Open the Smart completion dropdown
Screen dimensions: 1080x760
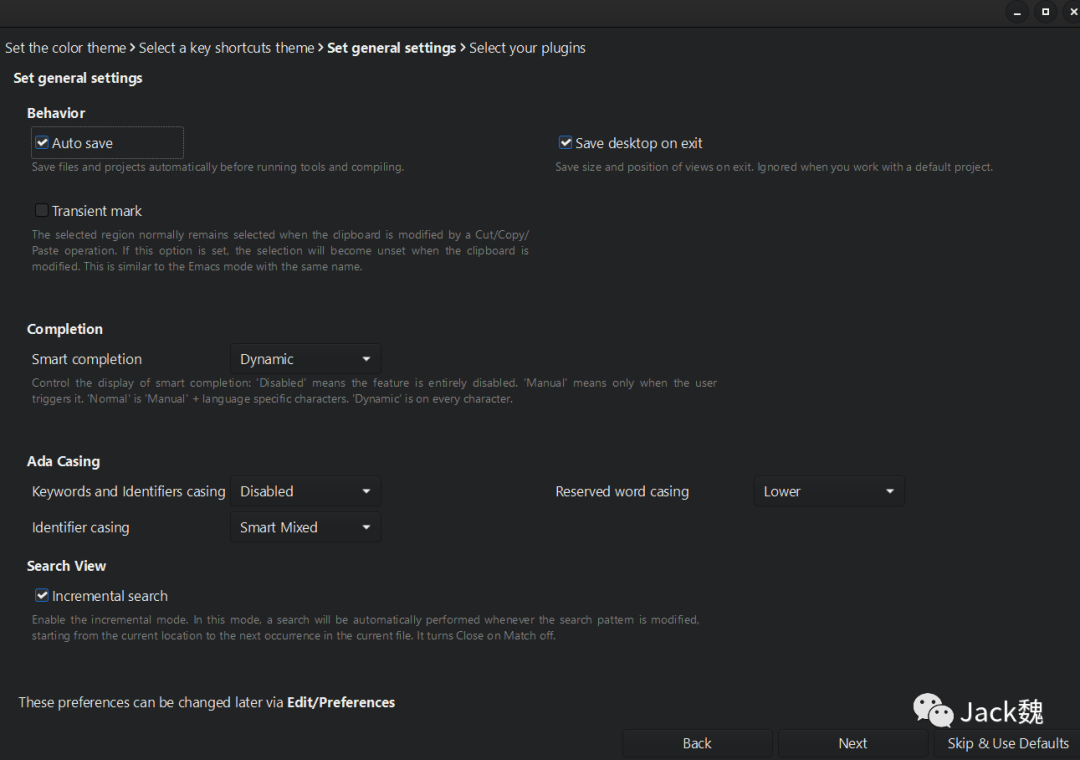(x=305, y=359)
